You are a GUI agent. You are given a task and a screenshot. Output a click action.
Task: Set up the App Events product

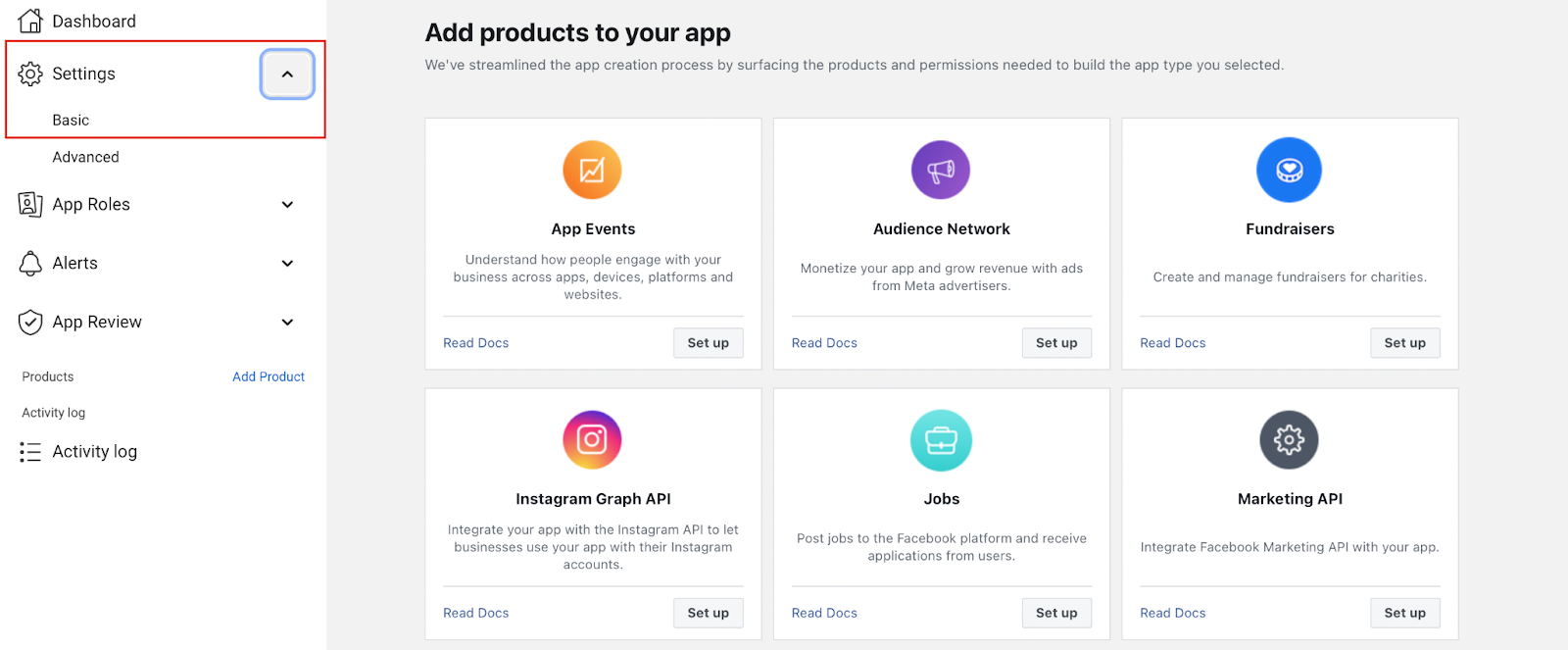709,343
